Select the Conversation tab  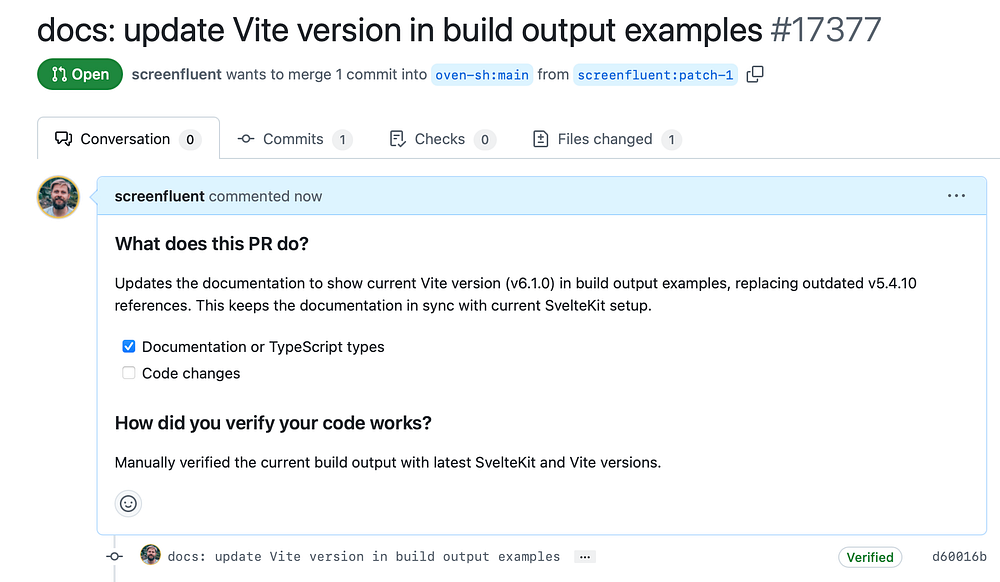126,139
